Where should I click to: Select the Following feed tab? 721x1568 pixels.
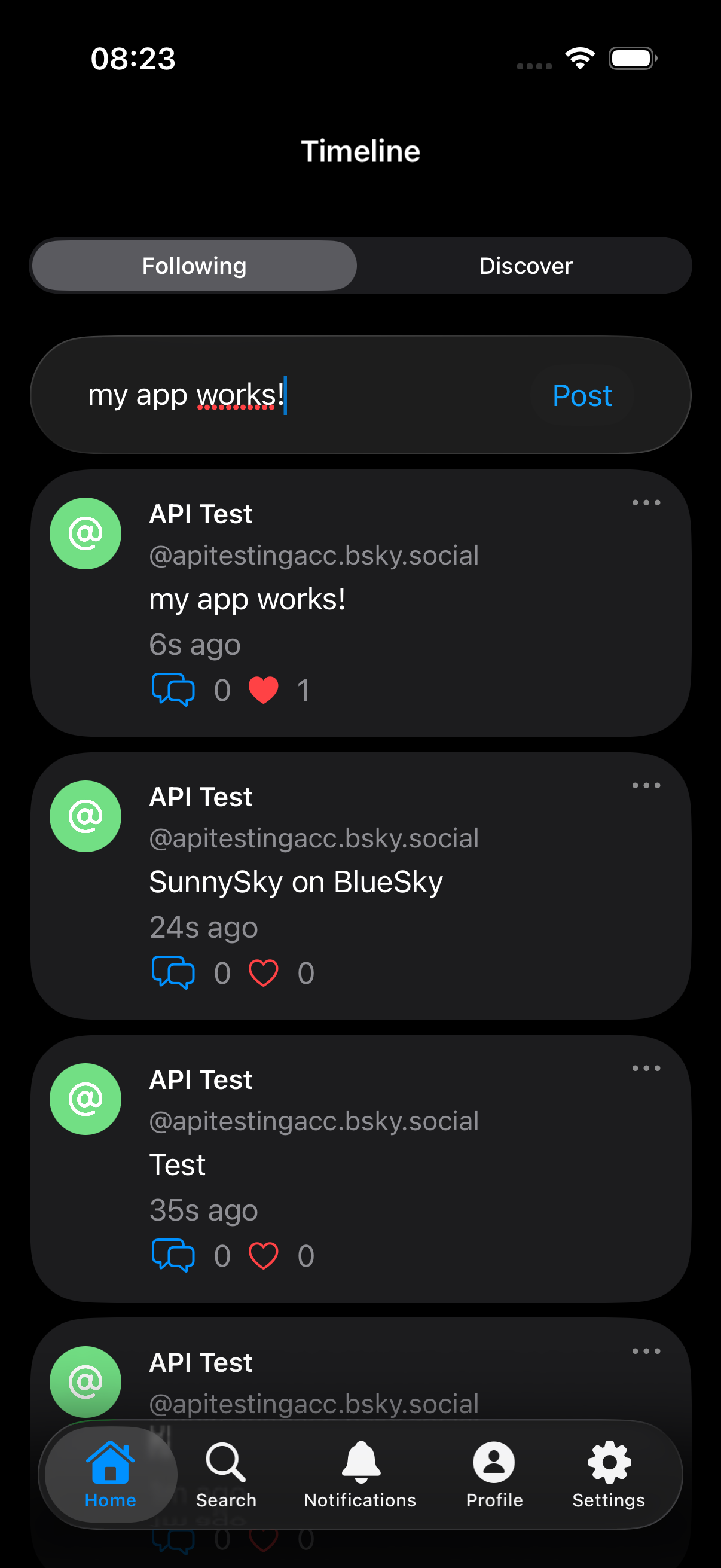194,266
